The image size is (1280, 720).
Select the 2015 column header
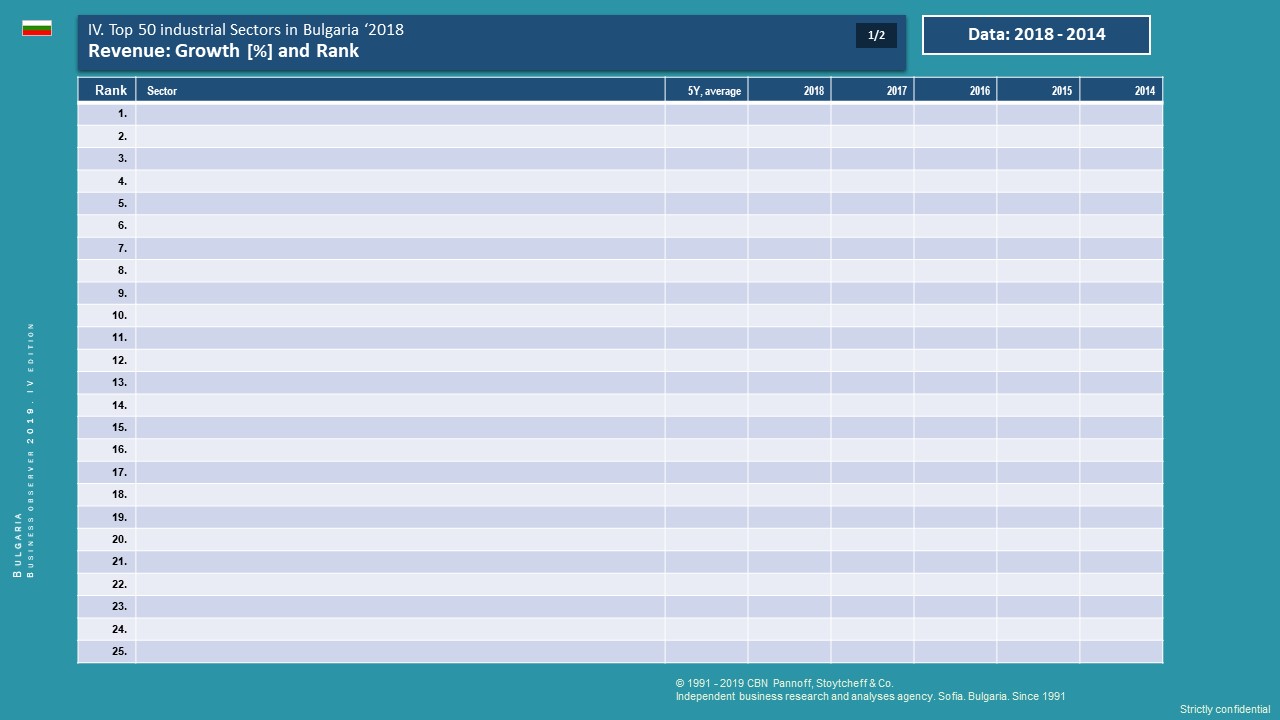1038,90
